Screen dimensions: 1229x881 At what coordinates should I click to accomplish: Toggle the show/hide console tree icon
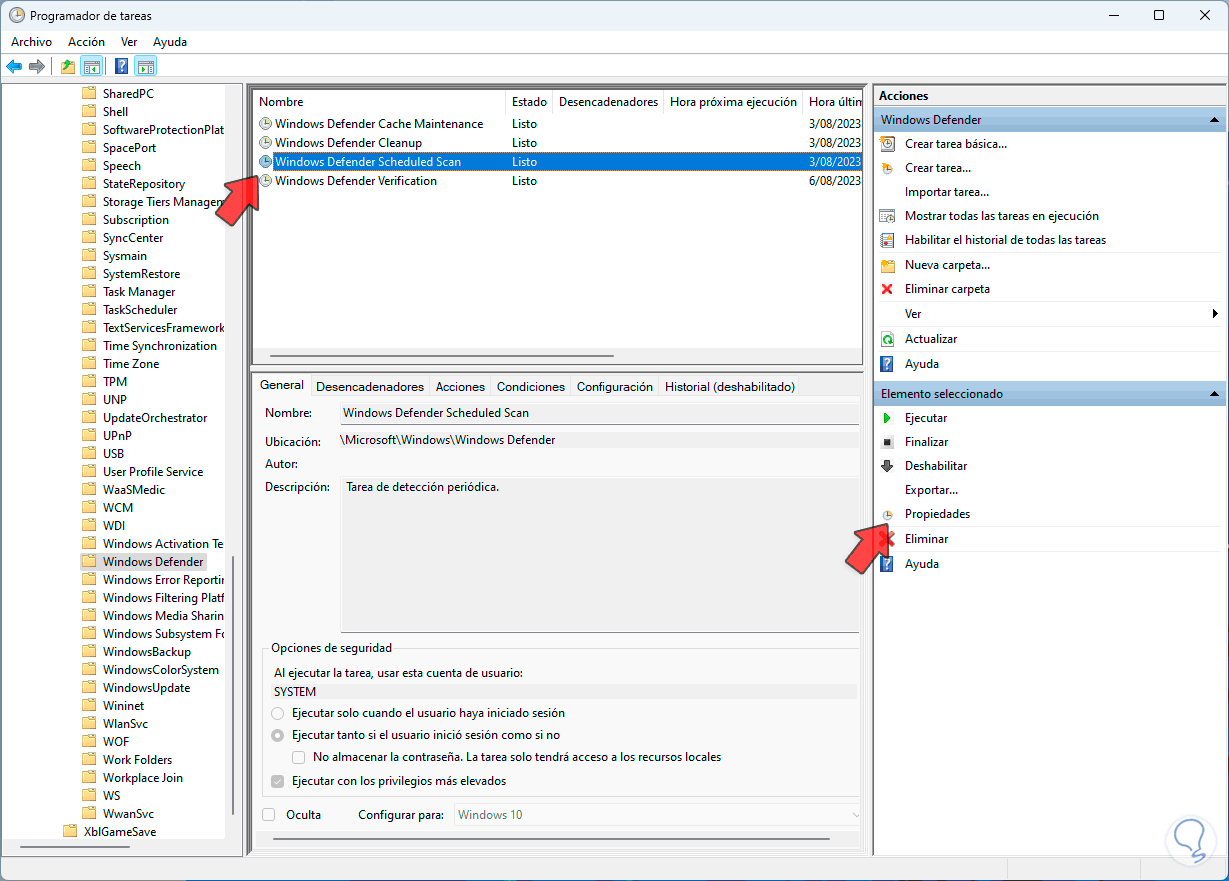point(91,67)
